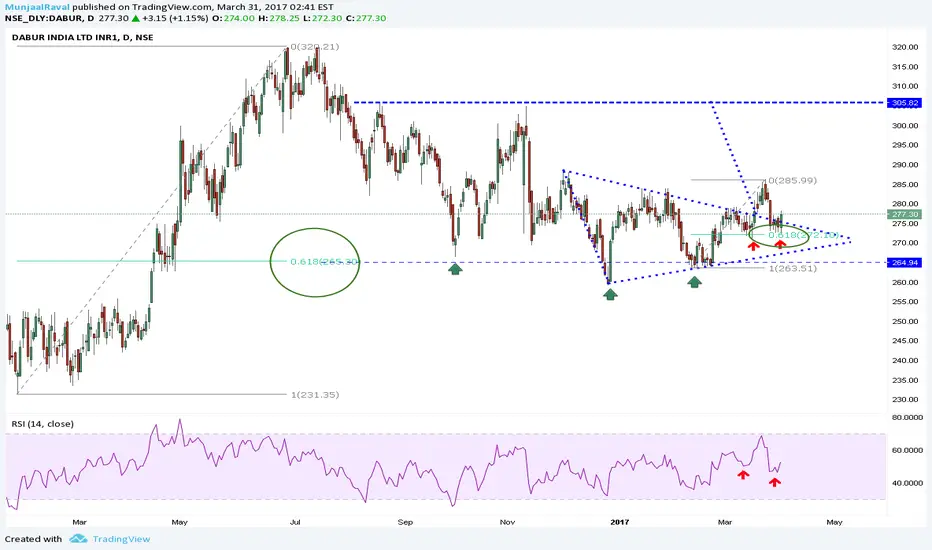Click the O:274.00 open value
This screenshot has width=932, height=550.
[233, 18]
